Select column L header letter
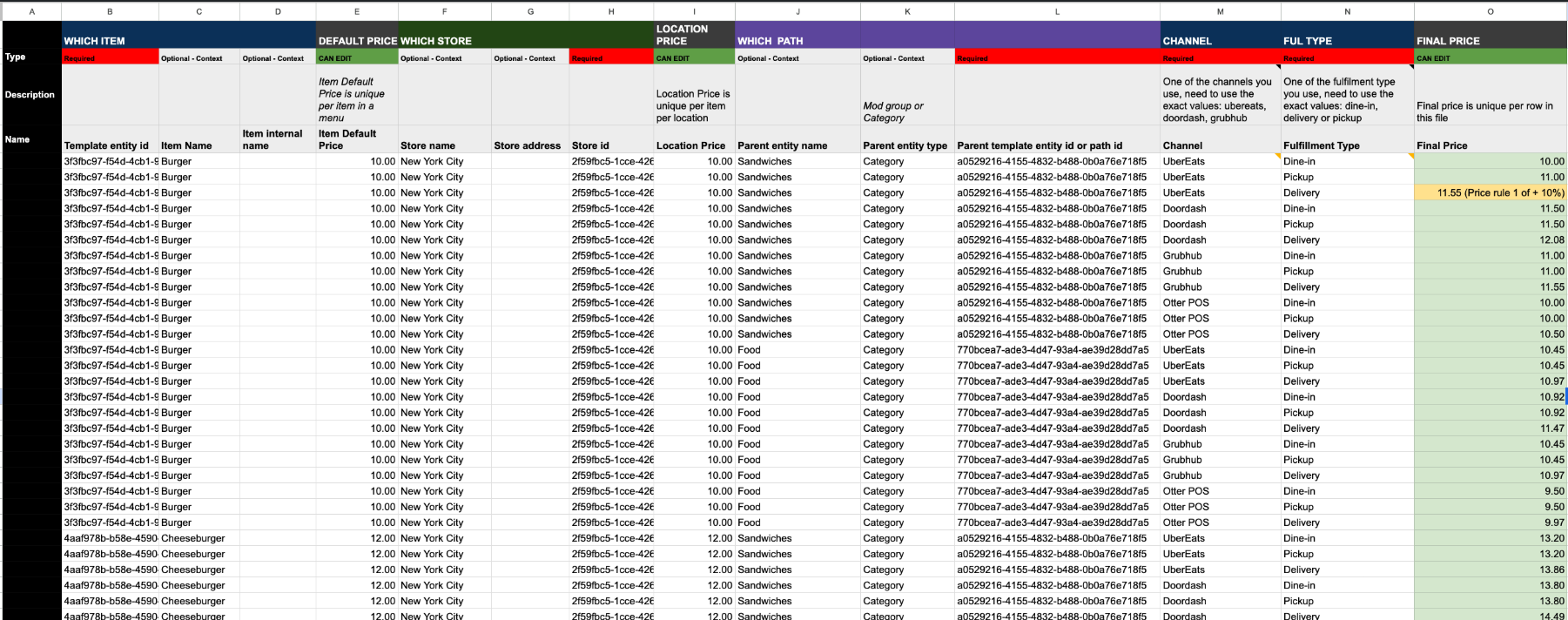 pos(1057,11)
